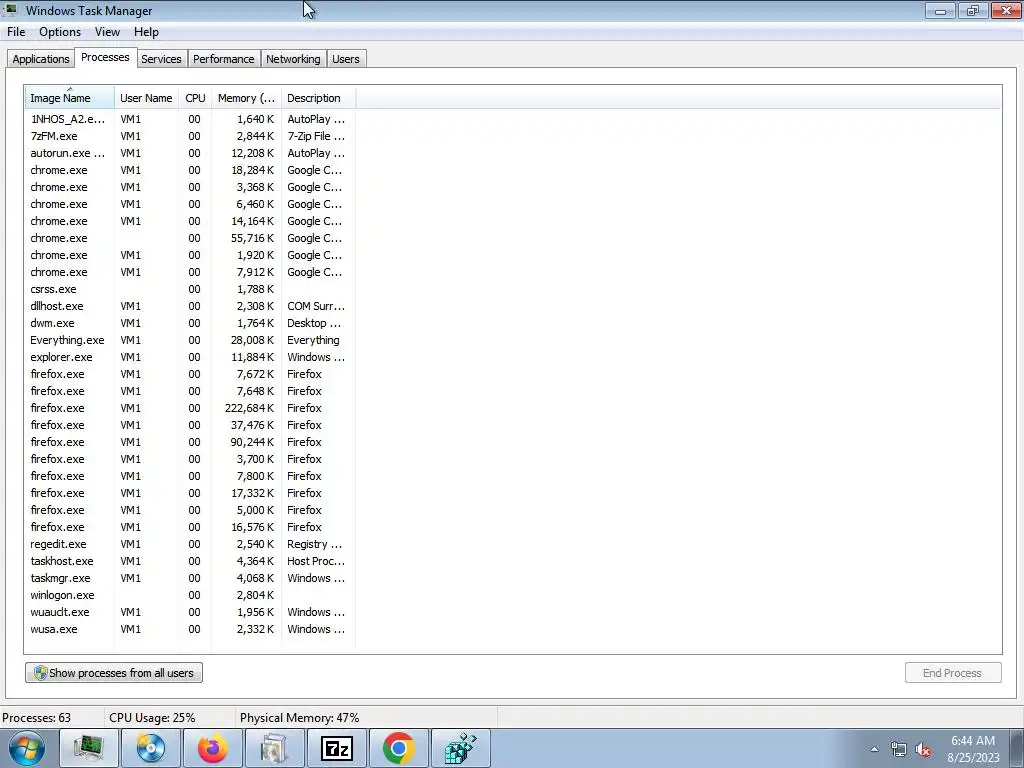This screenshot has width=1024, height=768.
Task: Open the View menu
Action: pyautogui.click(x=107, y=32)
